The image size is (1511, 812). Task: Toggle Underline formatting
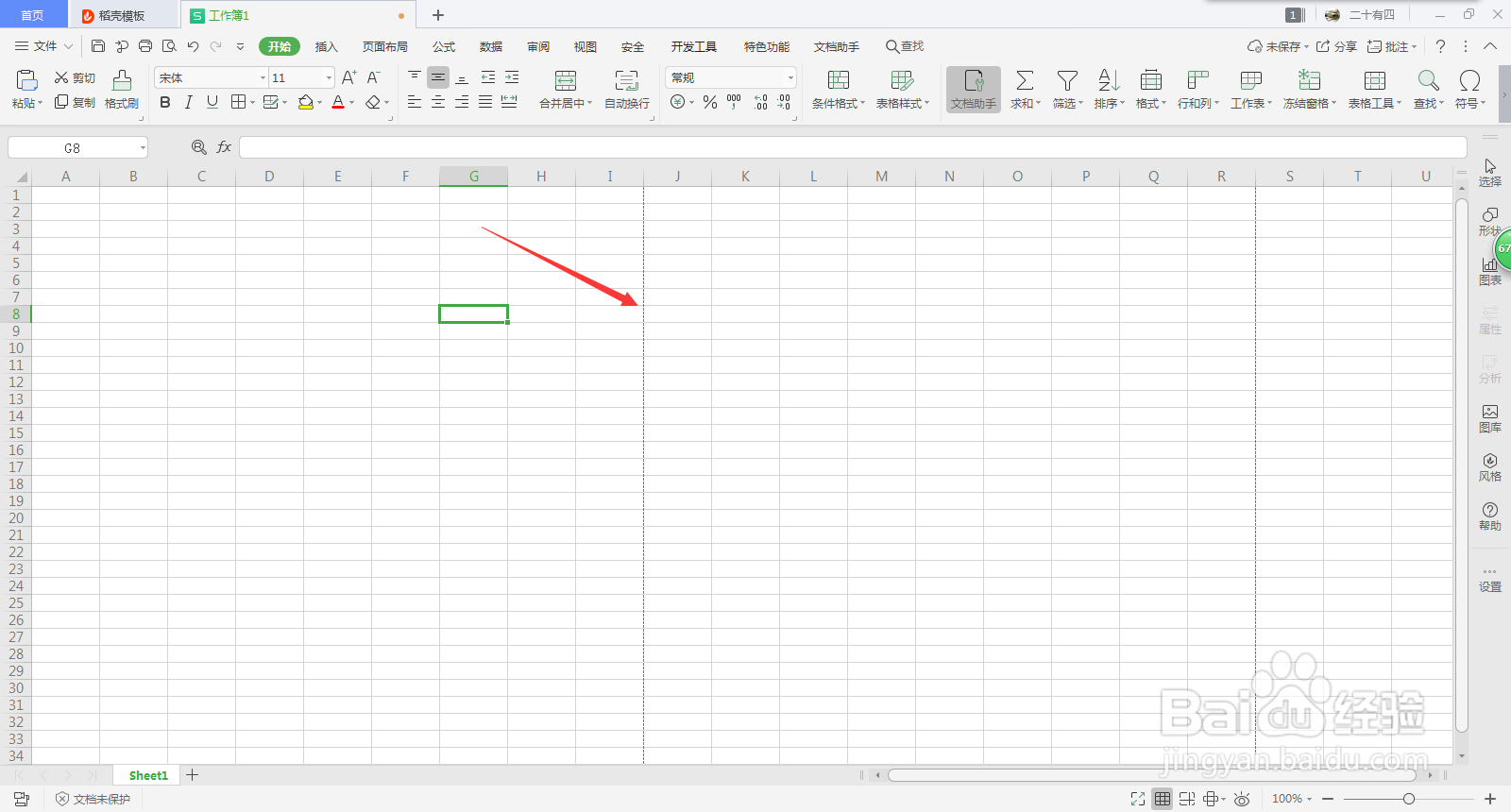tap(212, 102)
